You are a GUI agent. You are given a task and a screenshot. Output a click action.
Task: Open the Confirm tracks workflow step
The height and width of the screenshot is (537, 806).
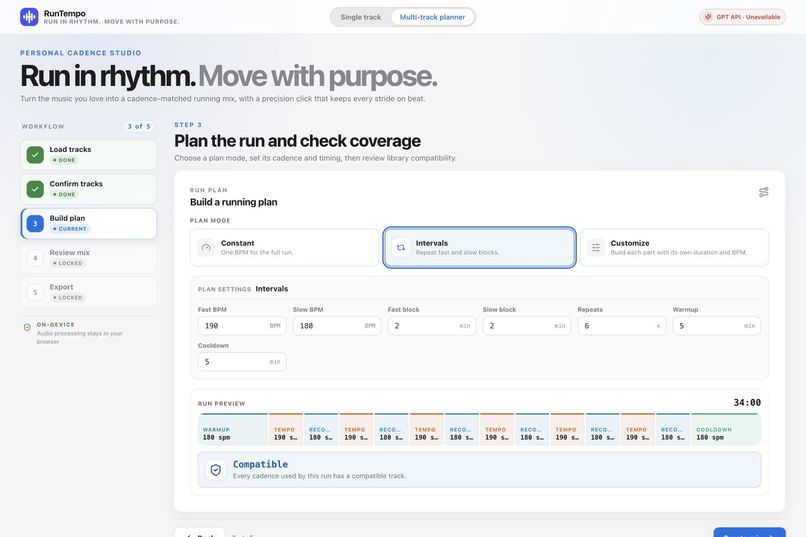pos(88,189)
